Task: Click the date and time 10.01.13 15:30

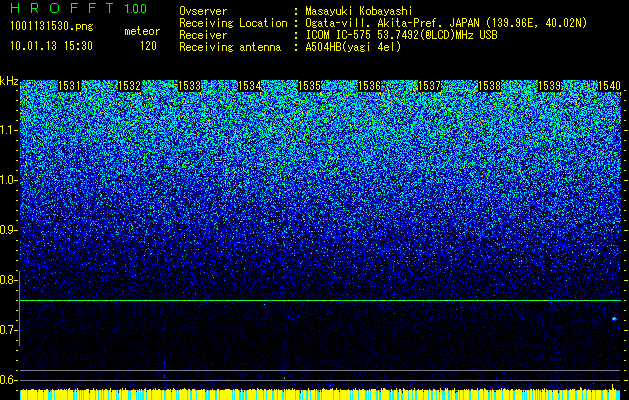Action: pos(51,46)
